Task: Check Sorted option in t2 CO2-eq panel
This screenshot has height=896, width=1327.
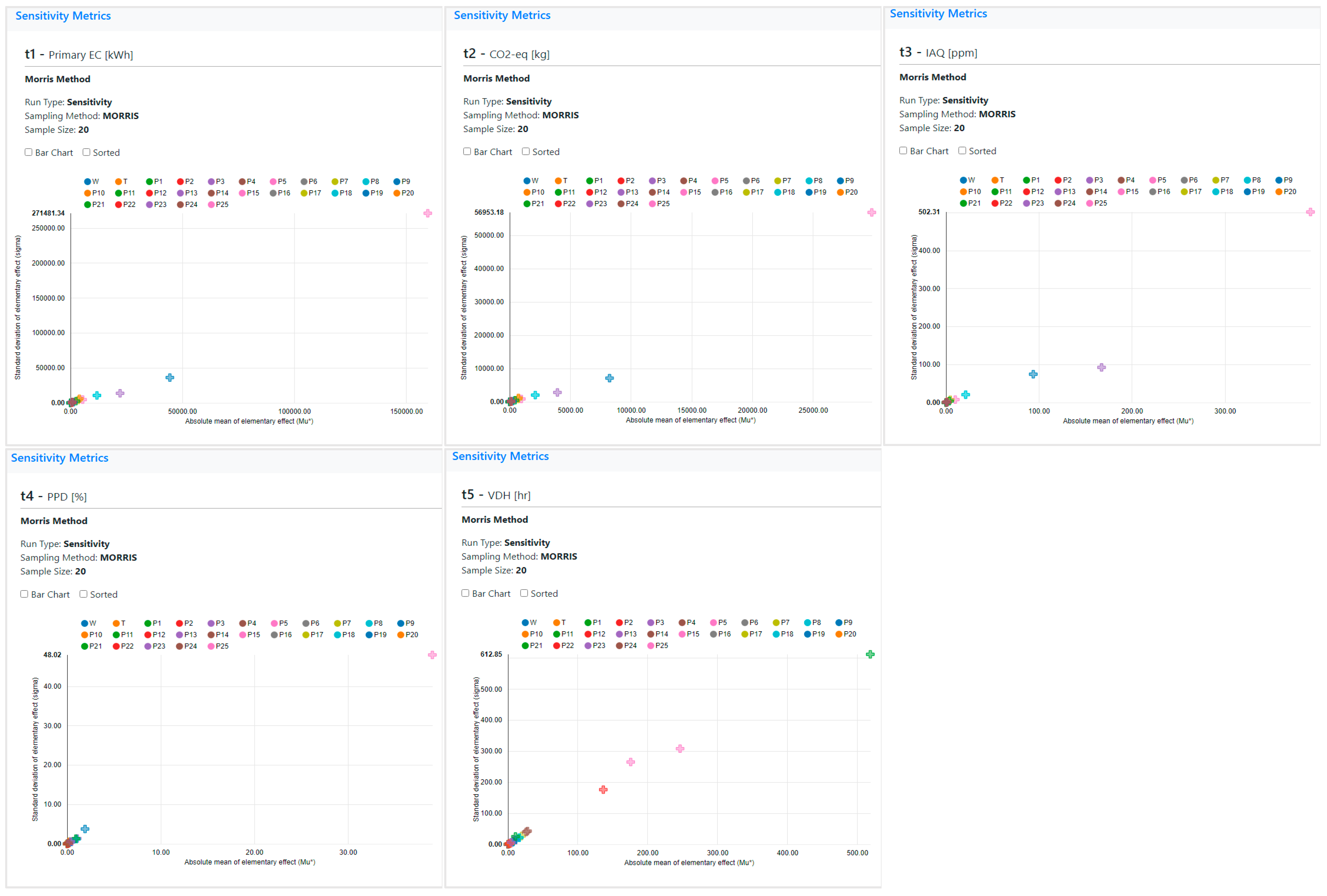Action: [526, 151]
